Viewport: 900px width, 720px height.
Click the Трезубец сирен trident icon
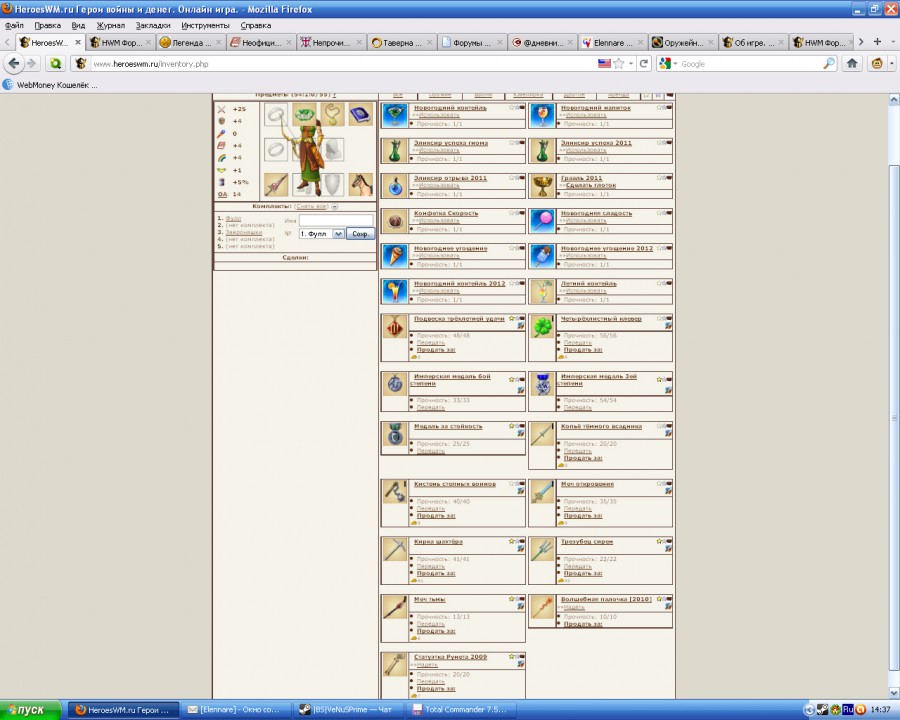coord(542,549)
